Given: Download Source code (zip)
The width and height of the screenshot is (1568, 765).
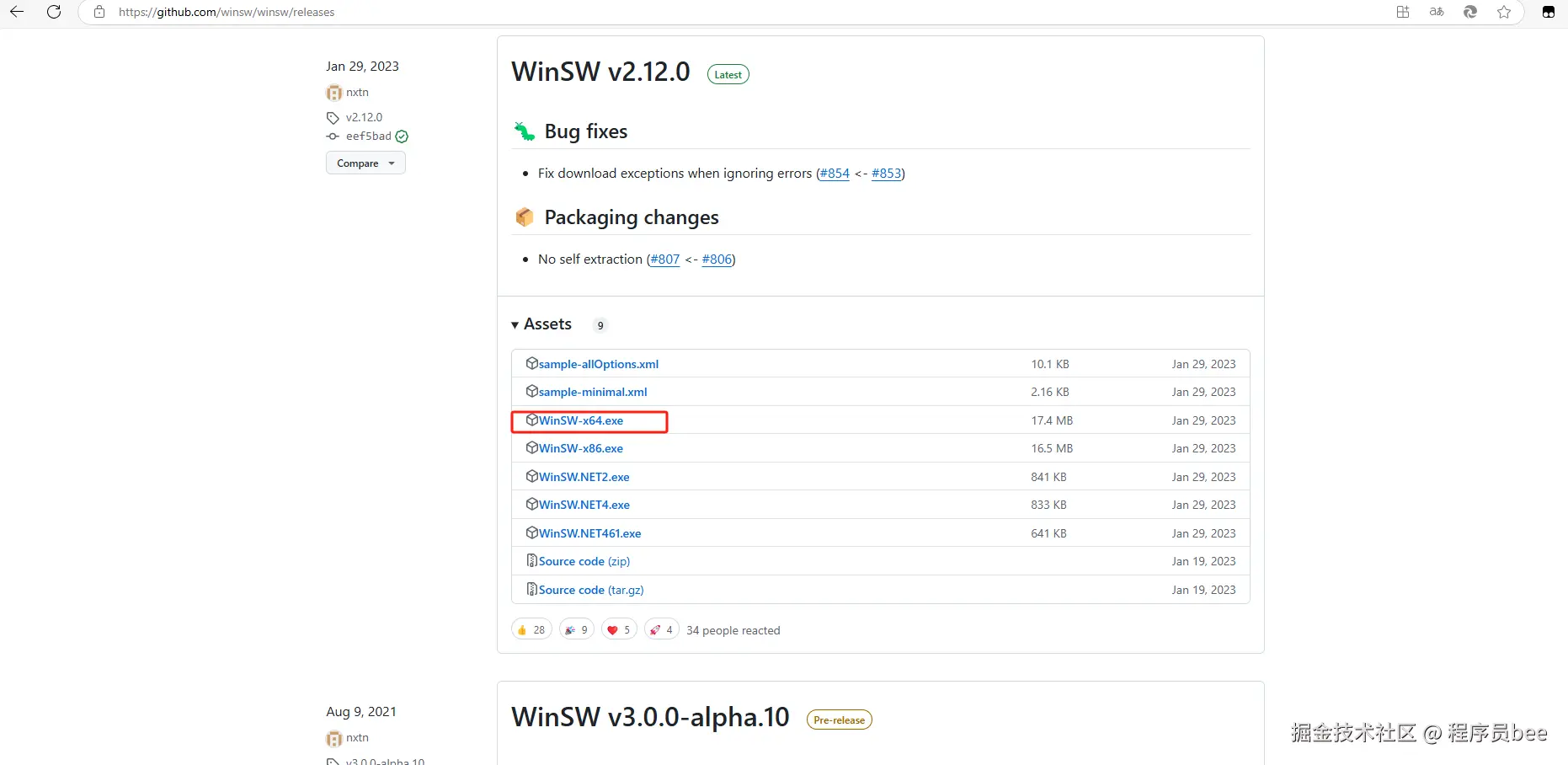Looking at the screenshot, I should pyautogui.click(x=584, y=561).
